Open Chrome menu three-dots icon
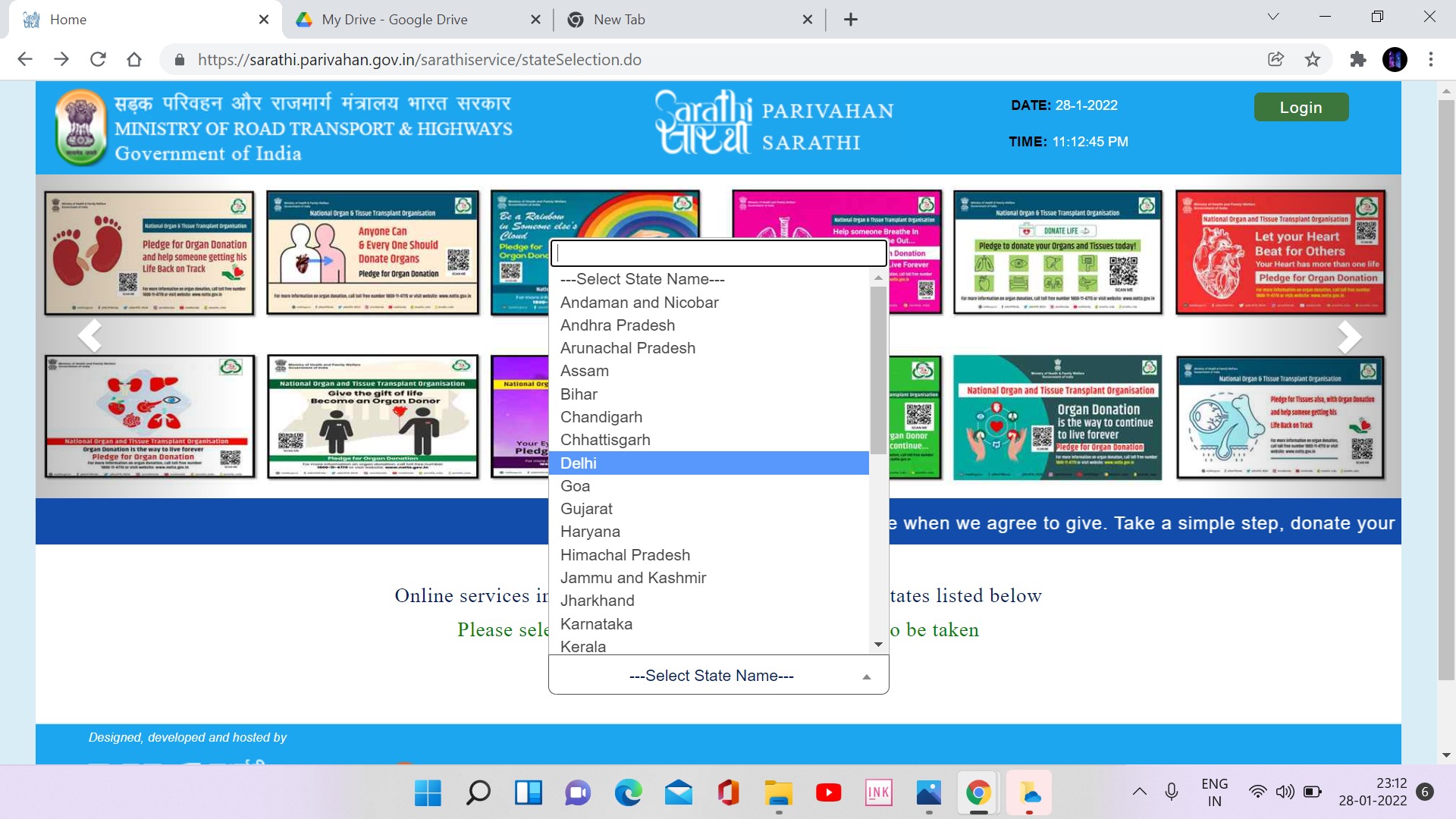Image resolution: width=1456 pixels, height=819 pixels. click(1431, 59)
